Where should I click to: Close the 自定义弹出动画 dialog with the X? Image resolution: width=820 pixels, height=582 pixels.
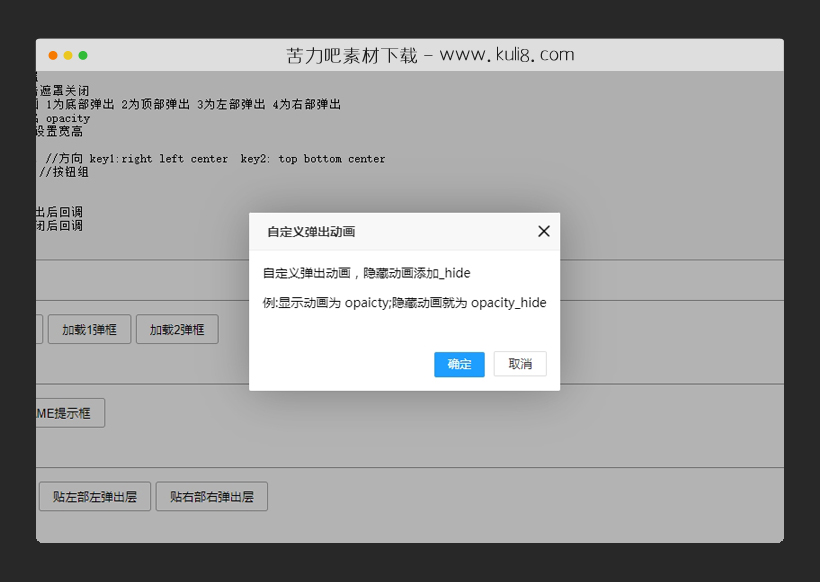tap(544, 231)
